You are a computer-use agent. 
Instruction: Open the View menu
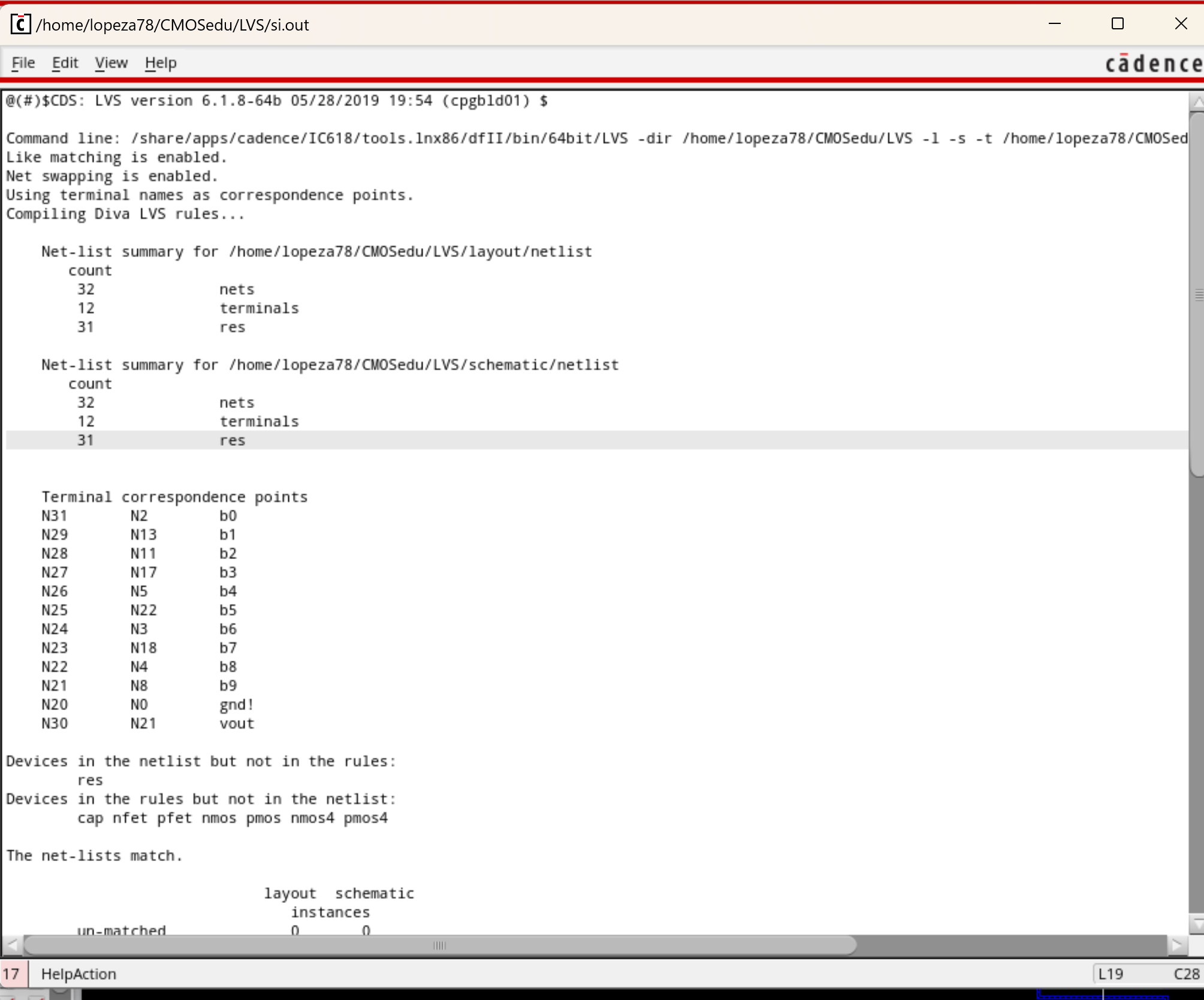pyautogui.click(x=111, y=63)
